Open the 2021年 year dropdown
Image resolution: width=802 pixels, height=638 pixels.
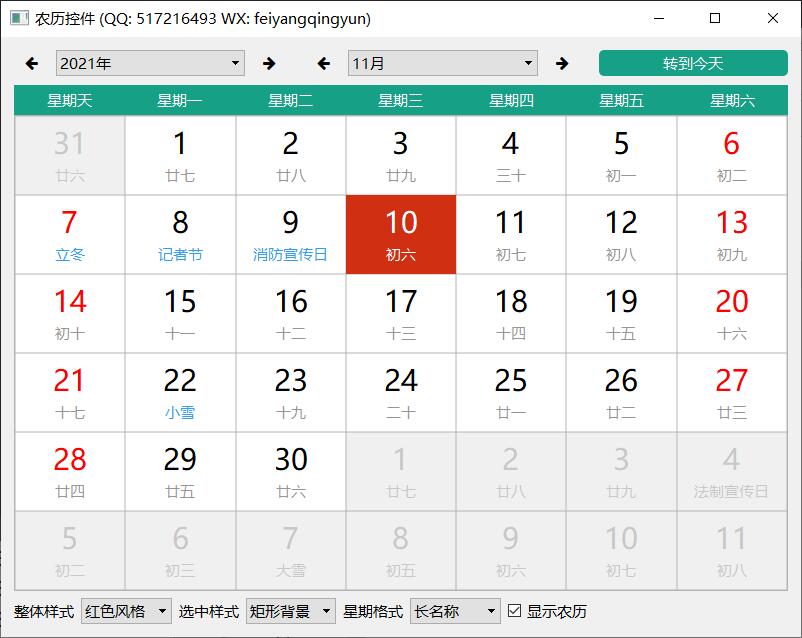coord(150,64)
